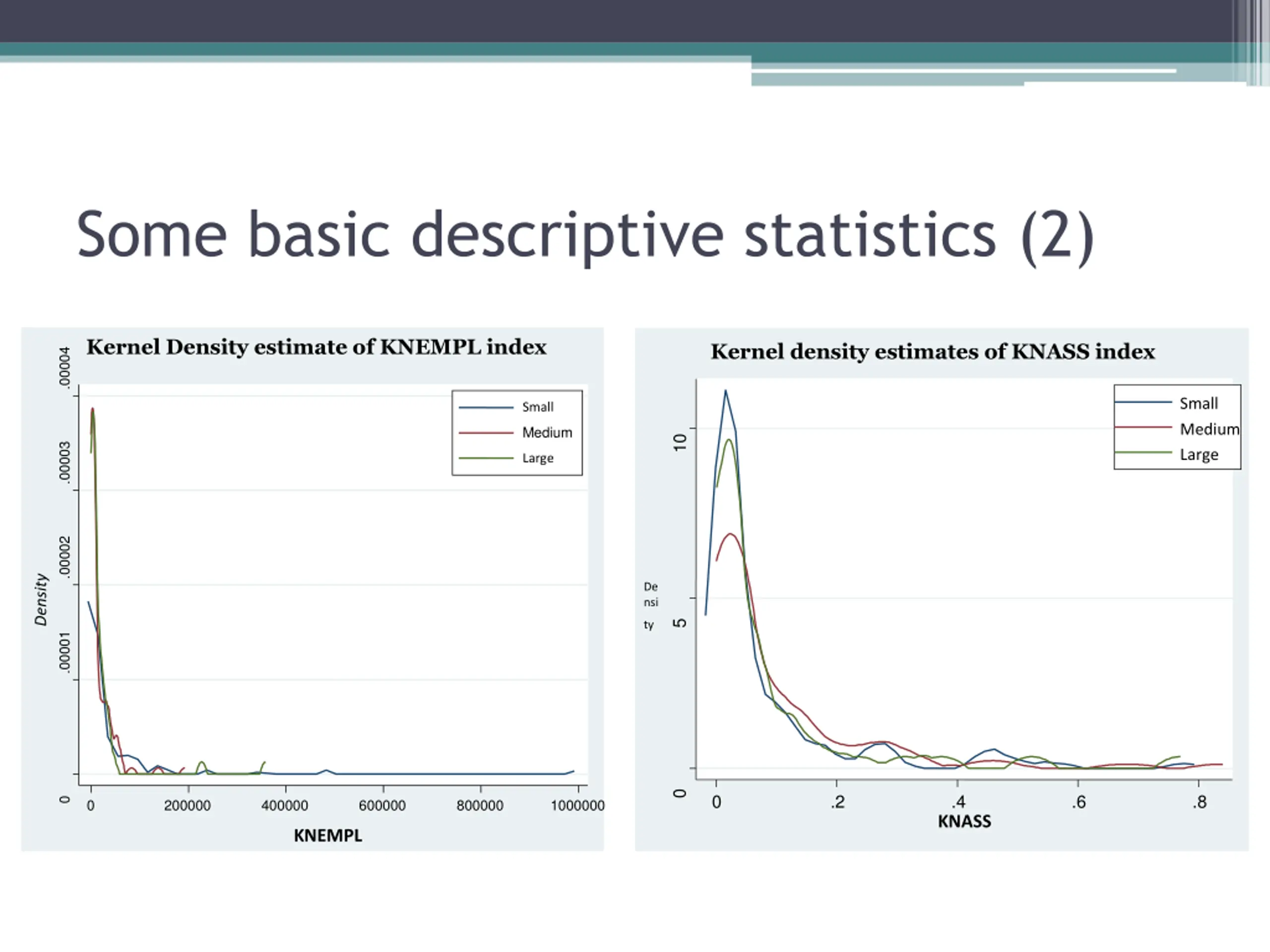Image resolution: width=1270 pixels, height=952 pixels.
Task: Click the red Medium line swatch in KNASS legend
Action: point(1143,427)
